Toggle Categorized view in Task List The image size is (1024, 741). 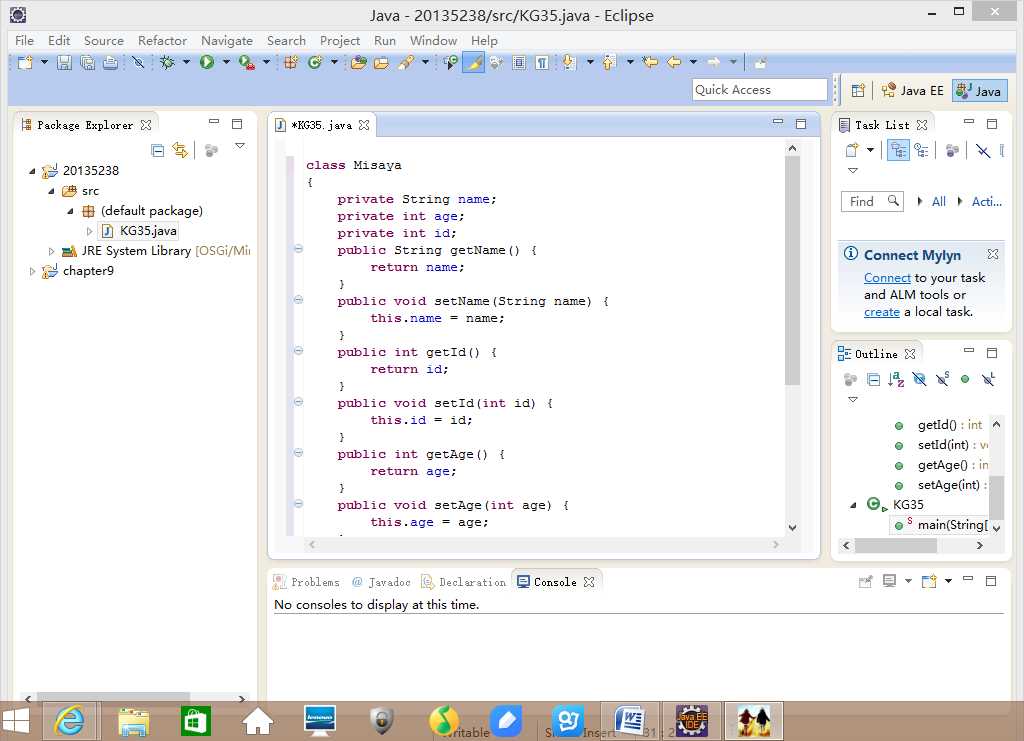click(x=899, y=150)
